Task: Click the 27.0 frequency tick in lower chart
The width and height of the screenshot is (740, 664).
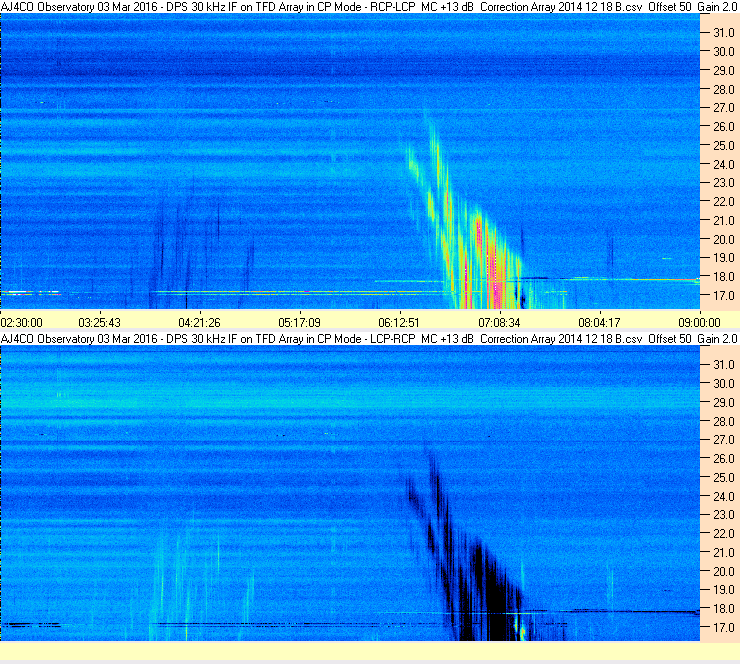Action: coord(724,440)
